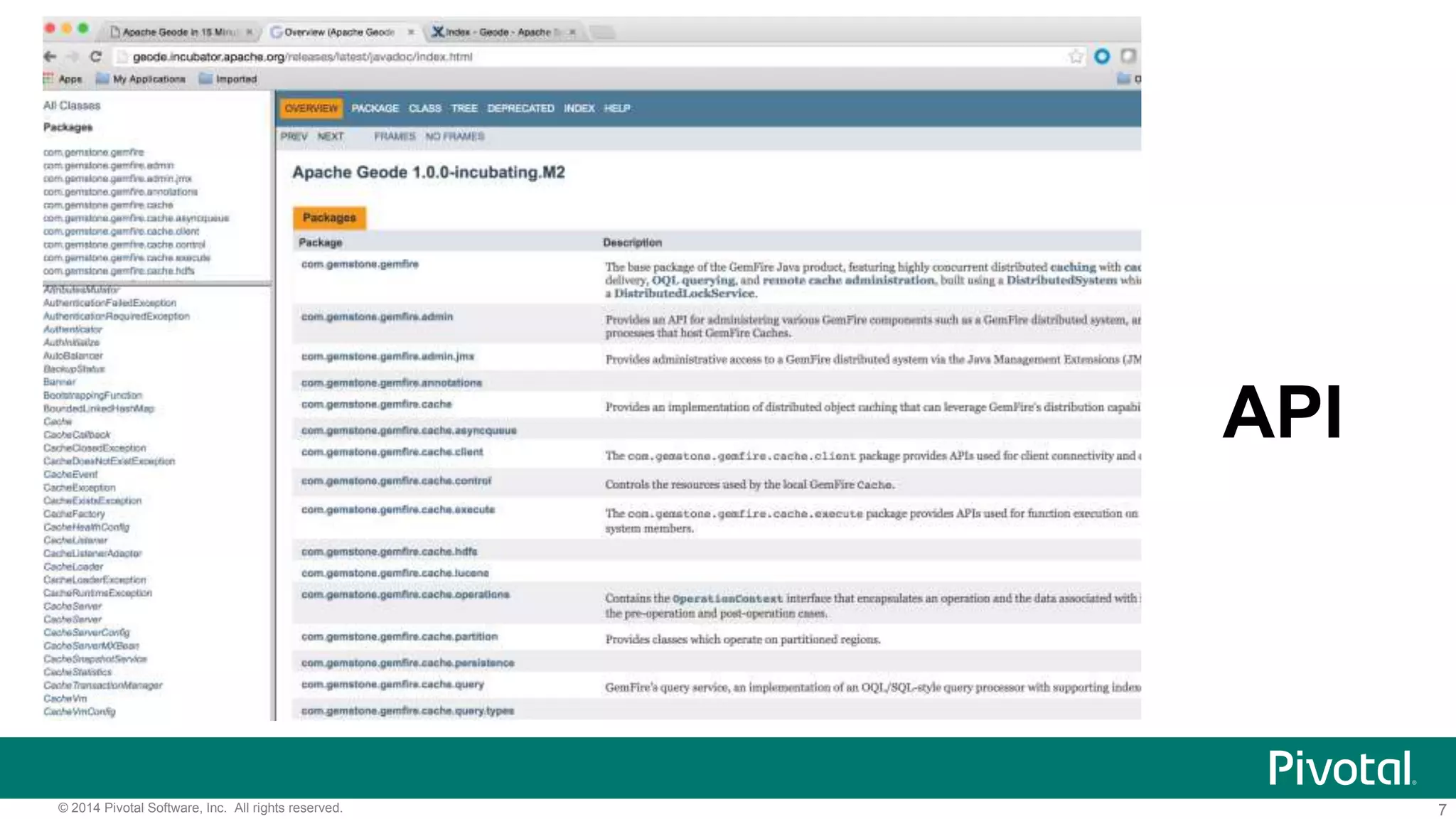Switch to Apache Geode in 15 Minutes tab
Screen dimensions: 1456x819
(180, 32)
